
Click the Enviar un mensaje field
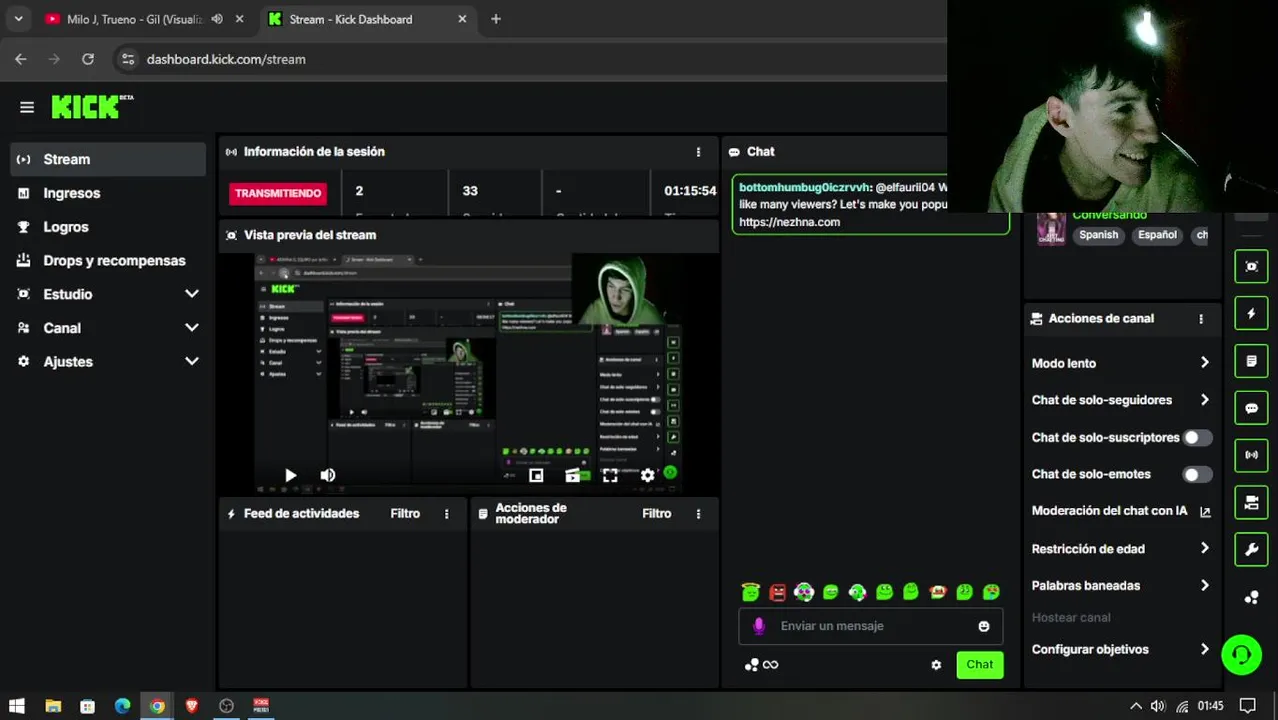(870, 626)
